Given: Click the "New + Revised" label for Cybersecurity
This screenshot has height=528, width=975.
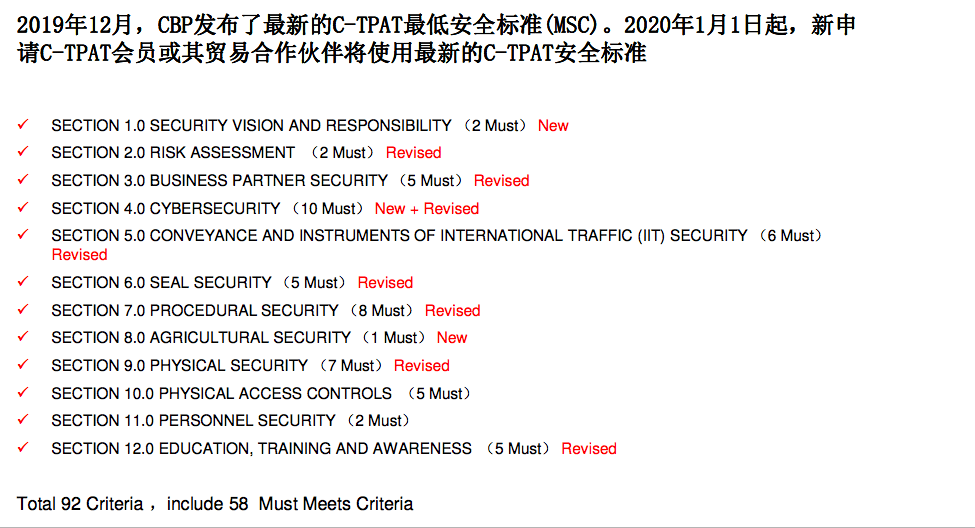Looking at the screenshot, I should pyautogui.click(x=427, y=209).
